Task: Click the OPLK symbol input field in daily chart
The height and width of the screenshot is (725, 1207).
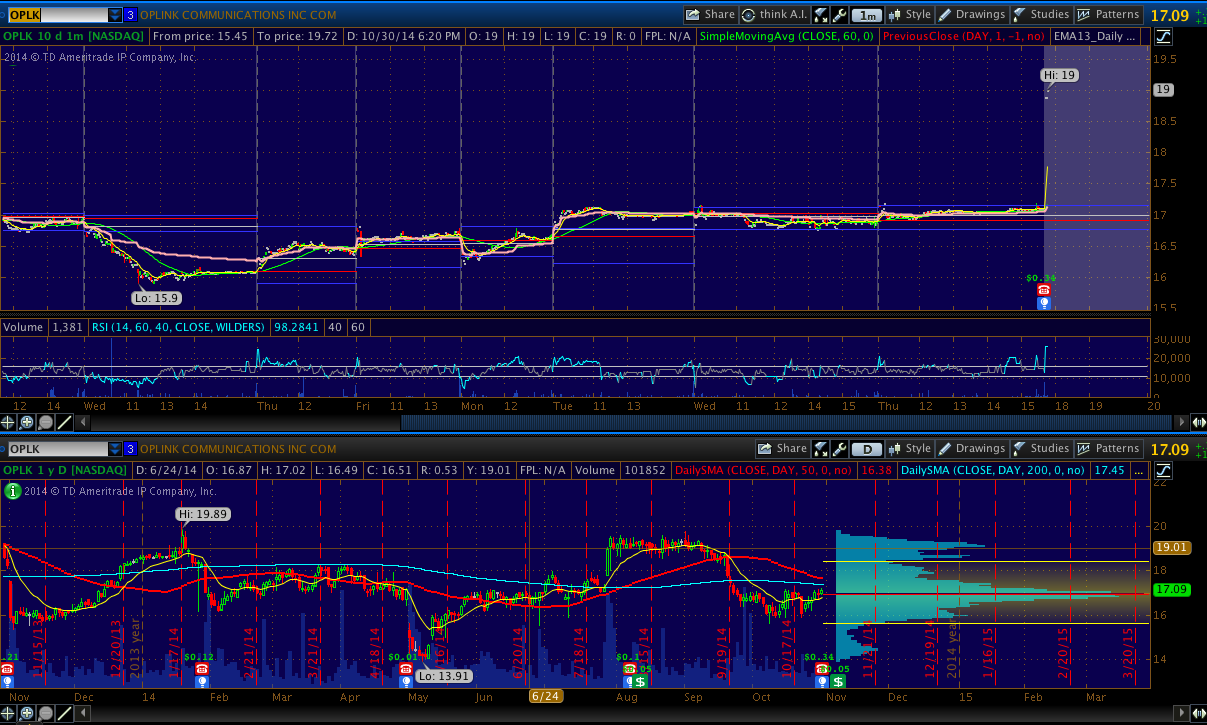Action: pos(56,449)
